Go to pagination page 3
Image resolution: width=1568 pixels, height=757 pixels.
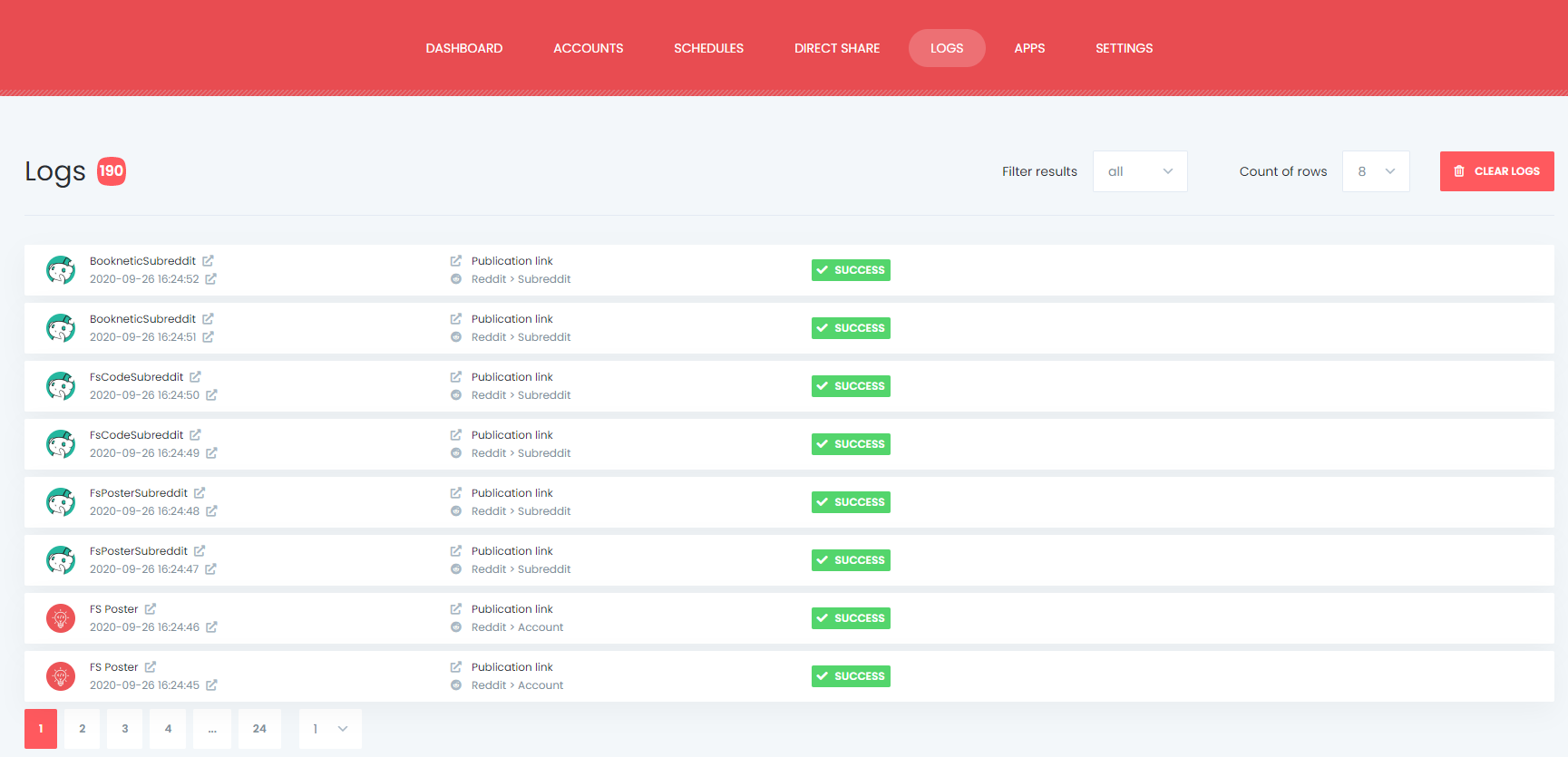125,729
